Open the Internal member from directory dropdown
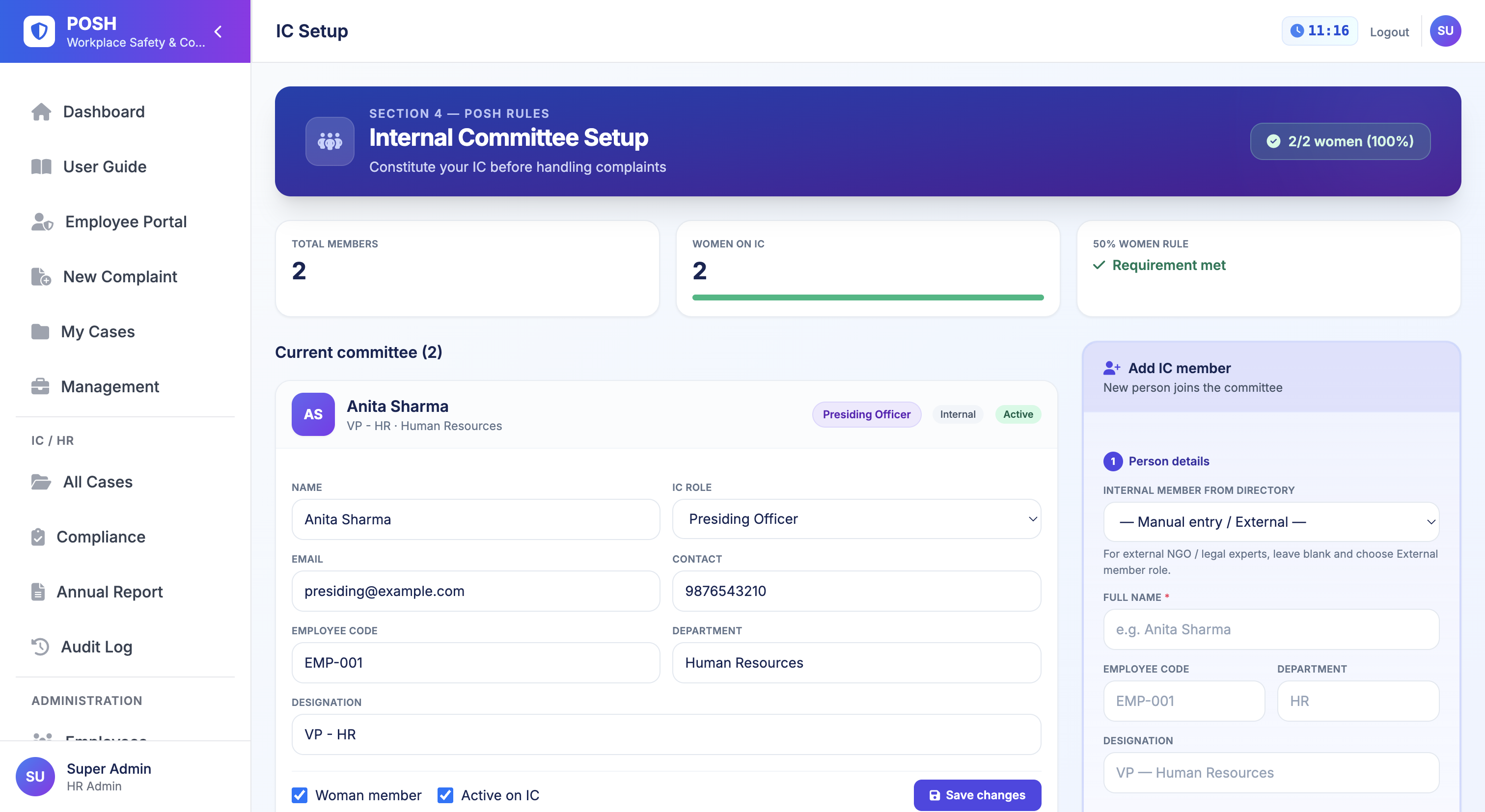Screen dimensions: 1485x812 [1270, 521]
